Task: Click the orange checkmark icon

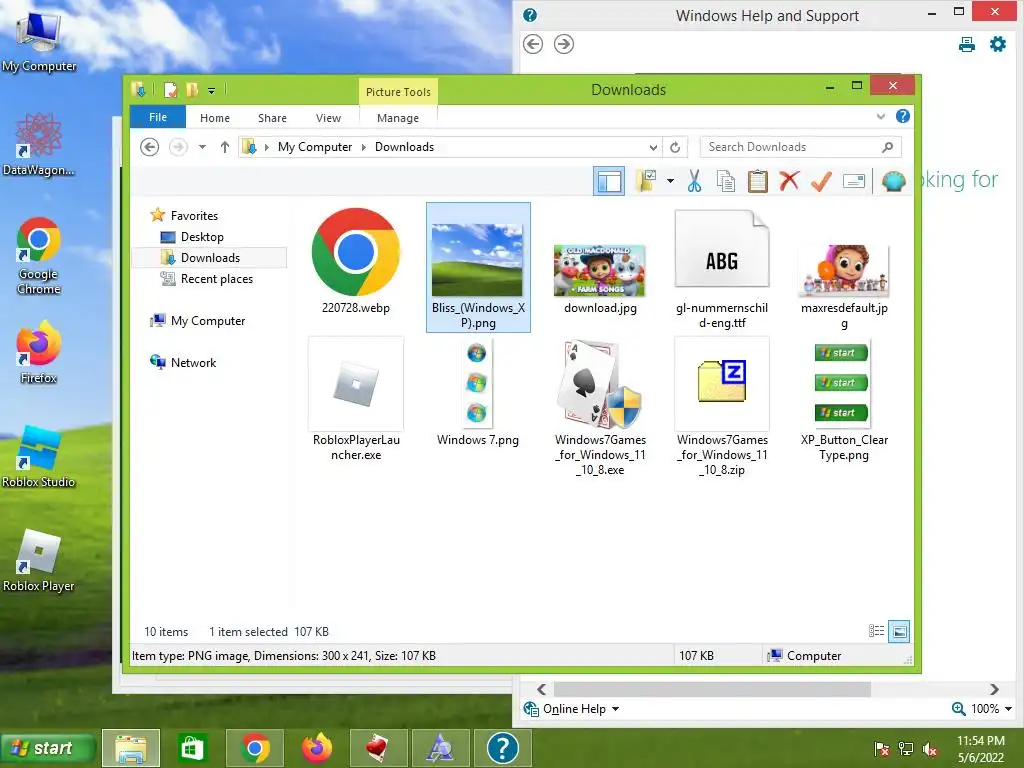Action: tap(821, 181)
